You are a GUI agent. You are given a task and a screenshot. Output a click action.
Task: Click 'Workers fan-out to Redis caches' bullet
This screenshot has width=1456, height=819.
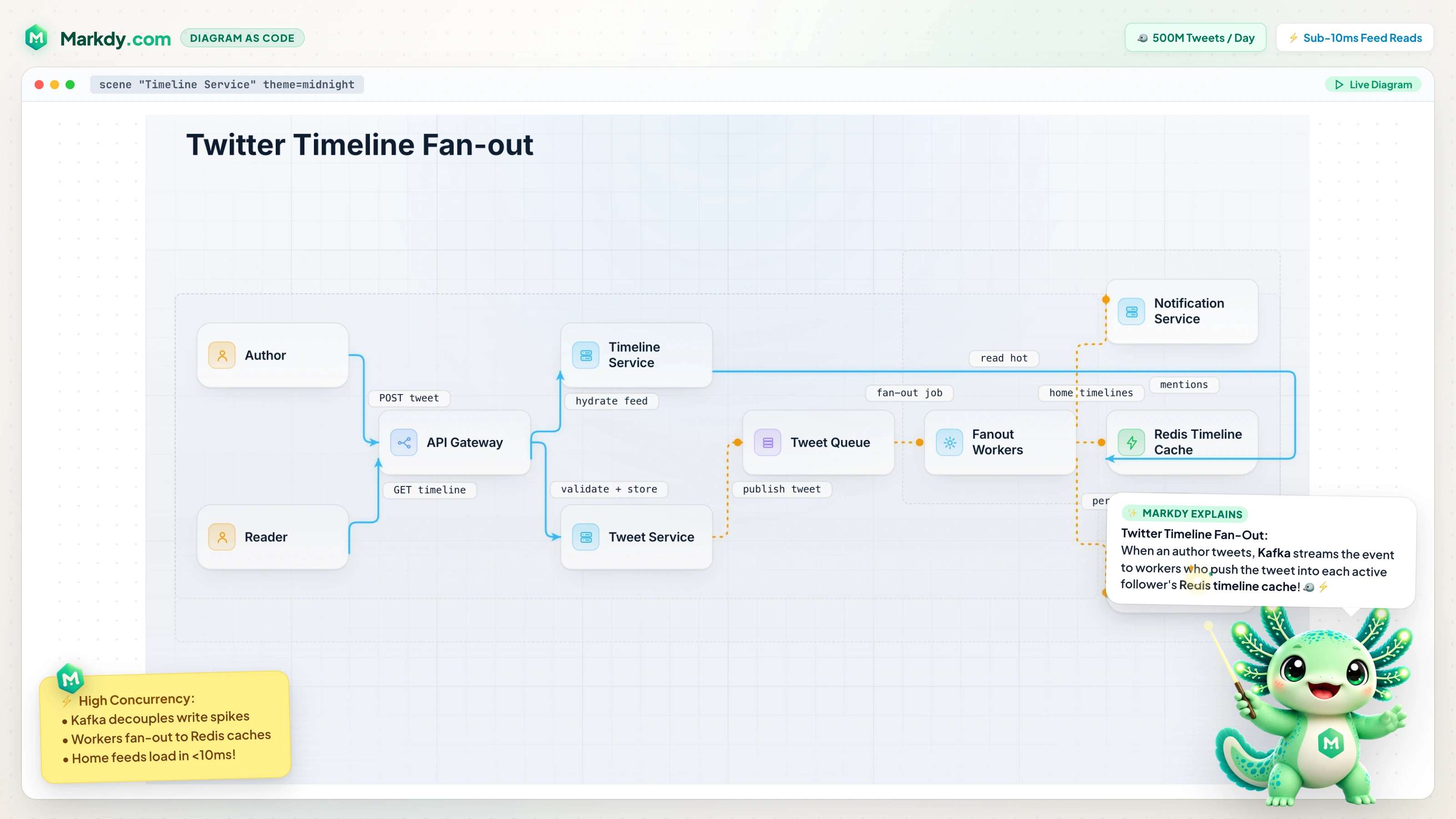pyautogui.click(x=167, y=737)
